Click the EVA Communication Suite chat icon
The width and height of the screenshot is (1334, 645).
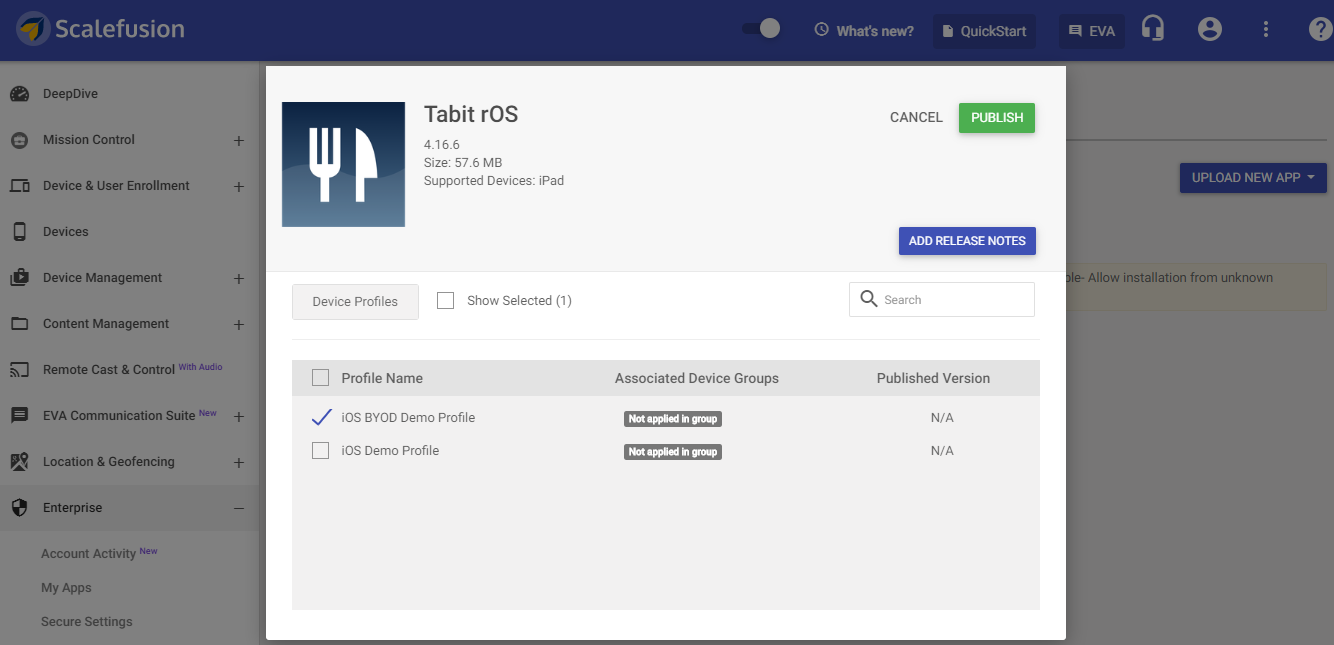pos(20,416)
